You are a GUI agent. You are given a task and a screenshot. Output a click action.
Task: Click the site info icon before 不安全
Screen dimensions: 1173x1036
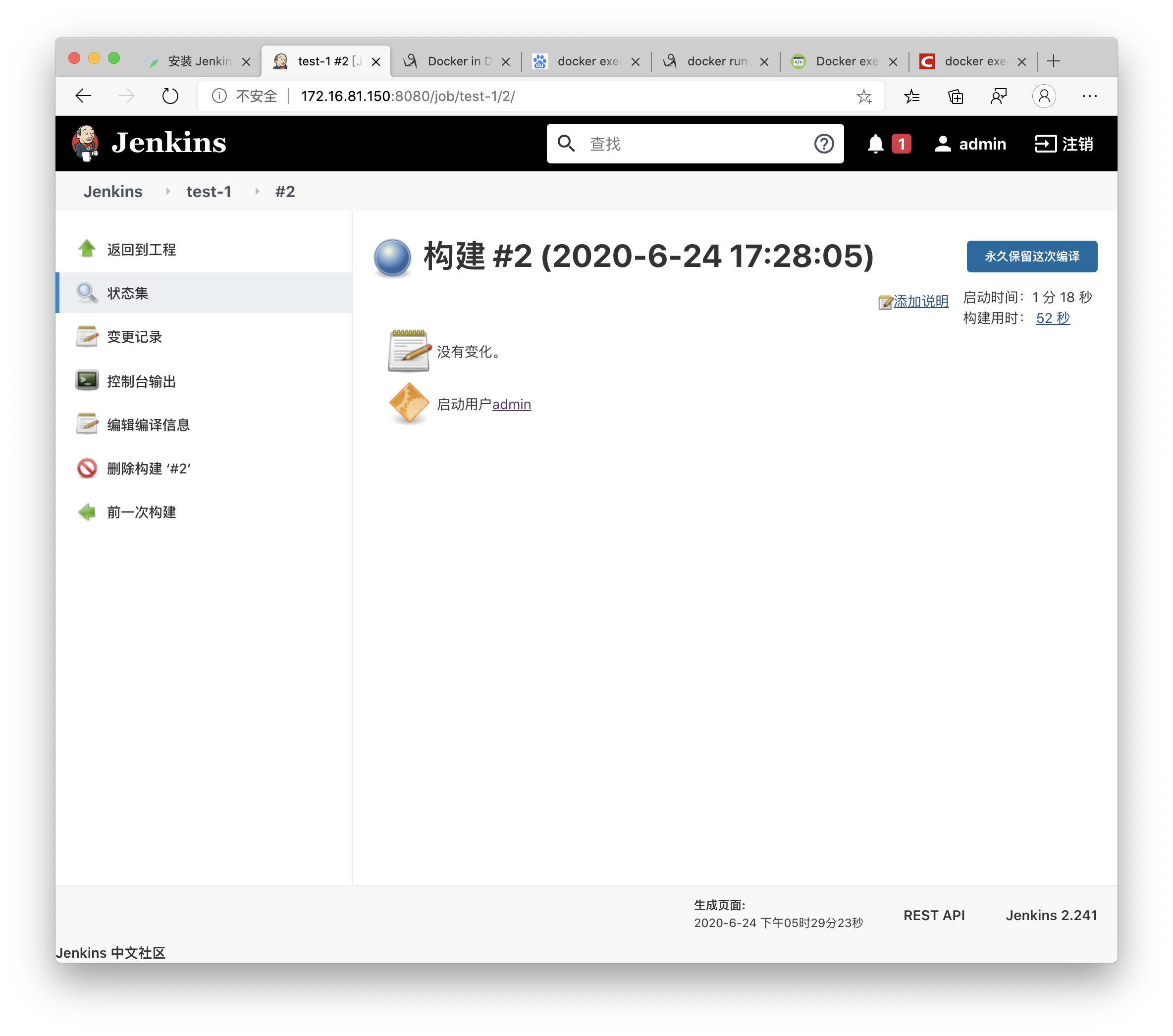pos(219,96)
